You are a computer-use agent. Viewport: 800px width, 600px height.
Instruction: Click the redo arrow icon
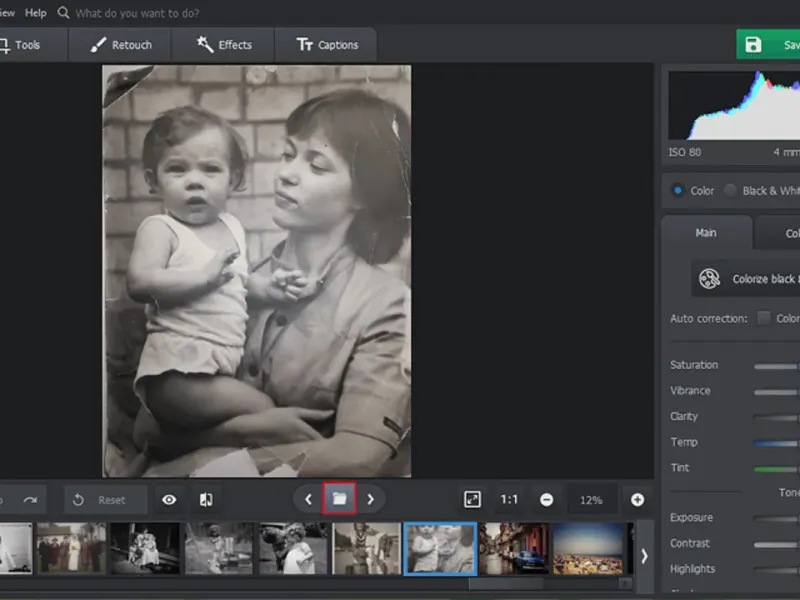point(31,499)
